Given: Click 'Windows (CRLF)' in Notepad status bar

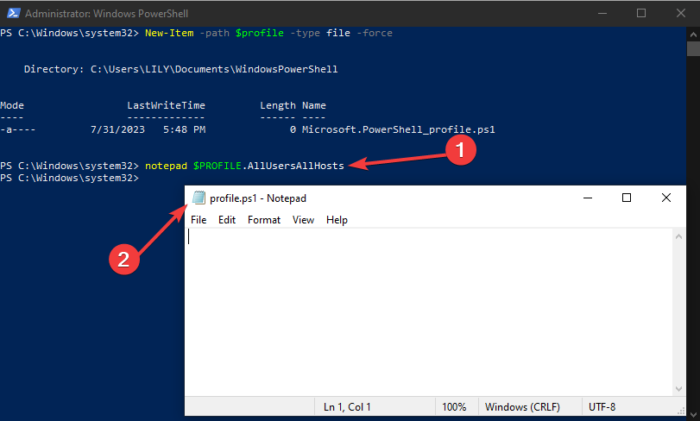Looking at the screenshot, I should [522, 407].
